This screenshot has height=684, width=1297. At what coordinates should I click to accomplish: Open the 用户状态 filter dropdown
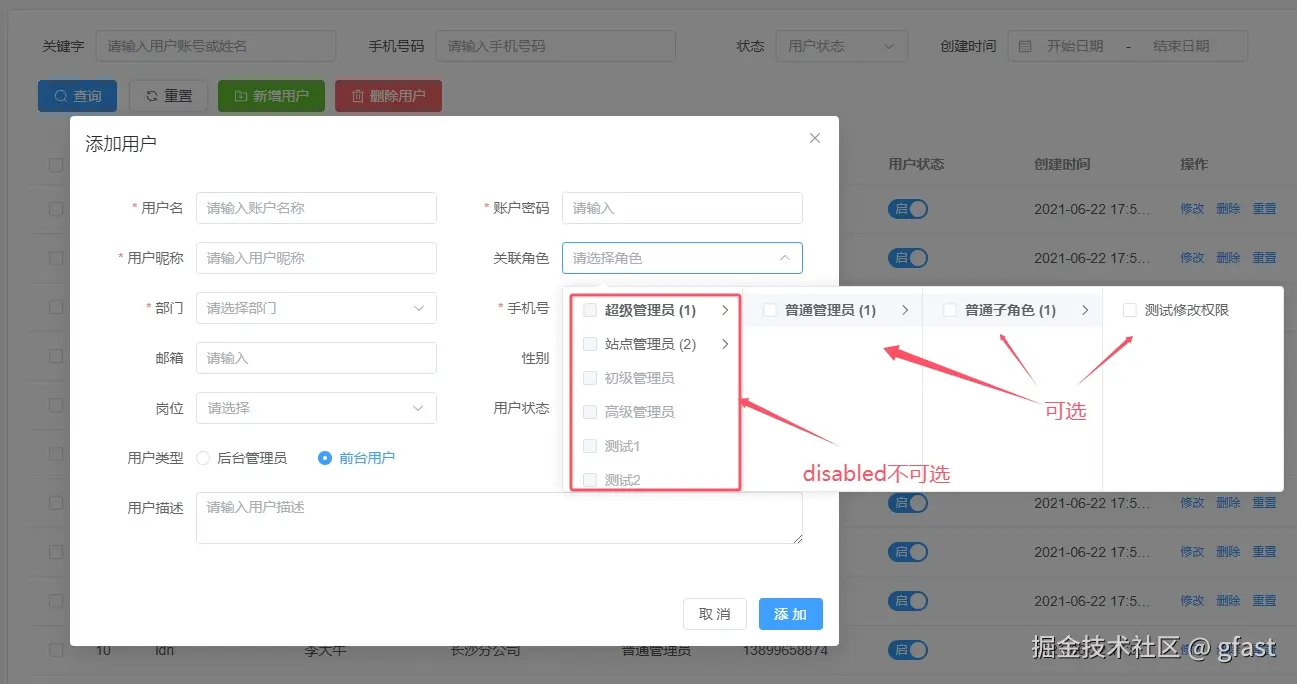(x=842, y=46)
